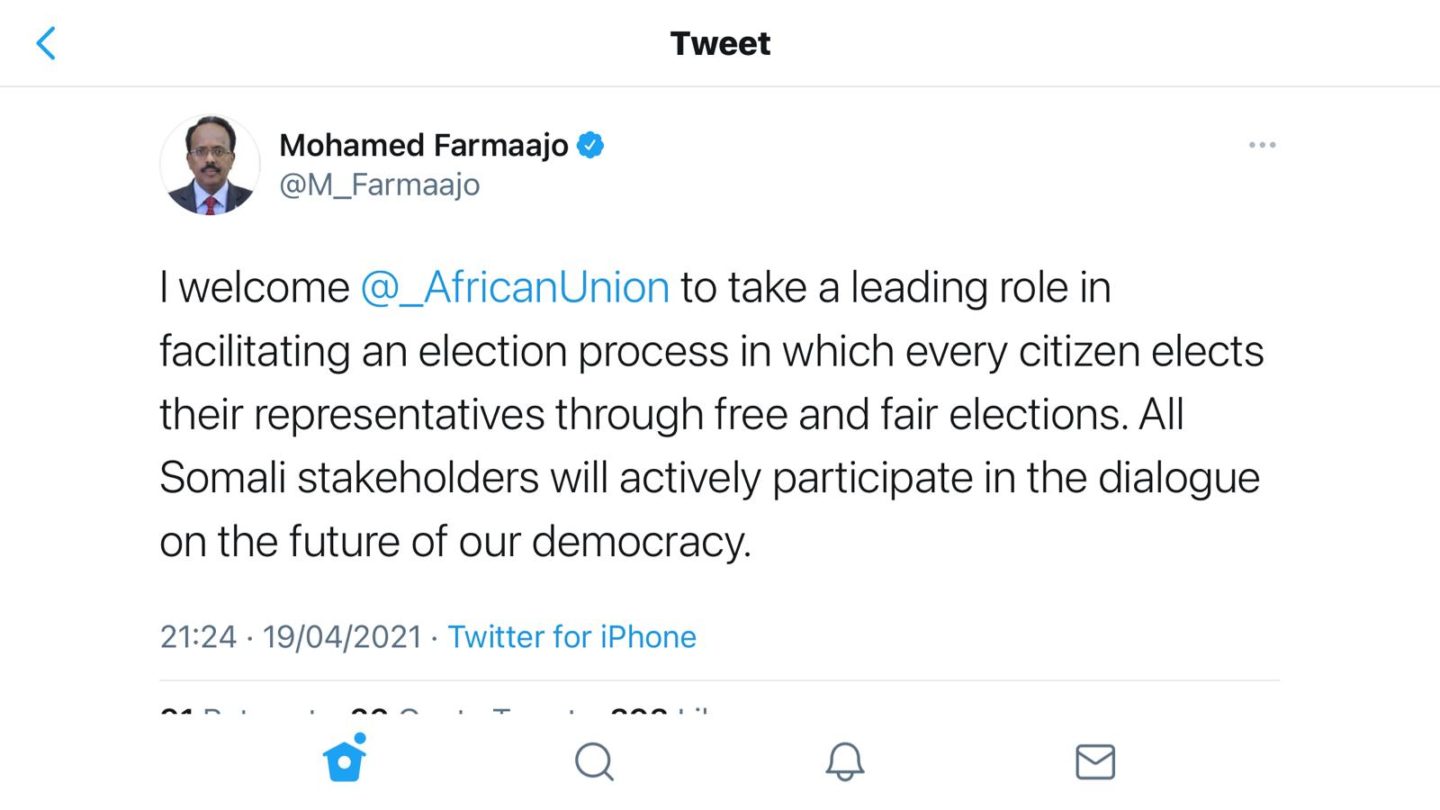Open the Search tab magnifier
Viewport: 1440px width, 810px height.
pyautogui.click(x=594, y=763)
